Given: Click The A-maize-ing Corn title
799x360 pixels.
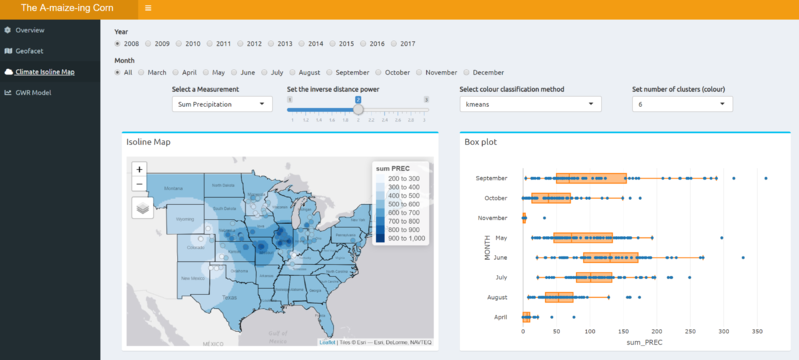Looking at the screenshot, I should (67, 8).
